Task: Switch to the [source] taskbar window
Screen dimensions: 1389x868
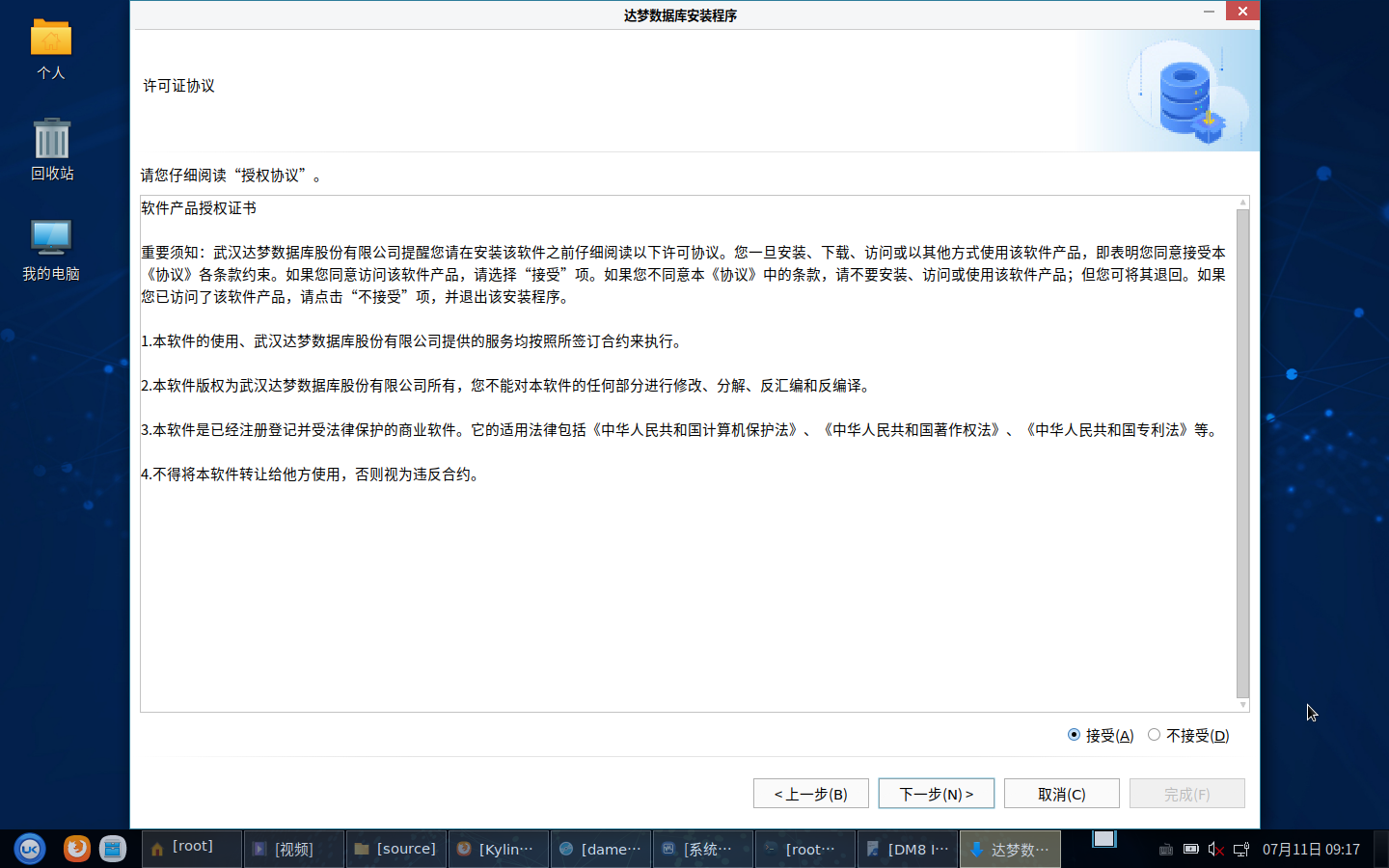Action: (395, 849)
